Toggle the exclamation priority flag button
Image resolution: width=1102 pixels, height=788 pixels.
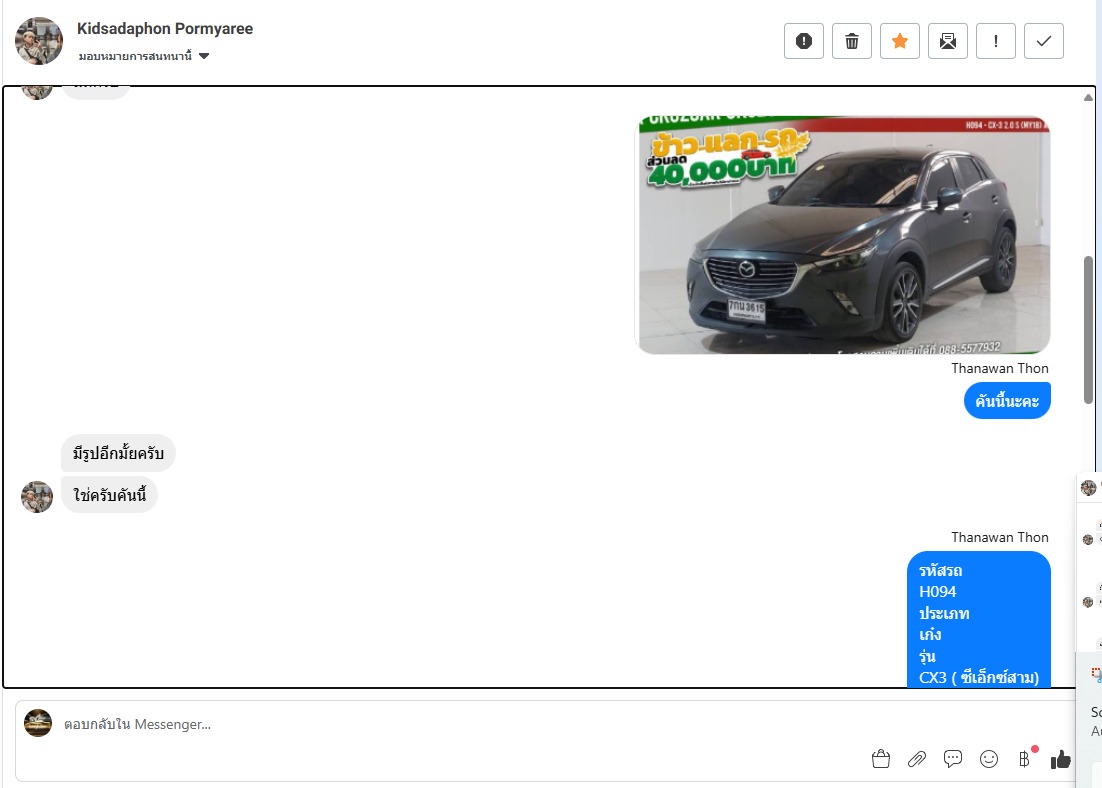(996, 41)
